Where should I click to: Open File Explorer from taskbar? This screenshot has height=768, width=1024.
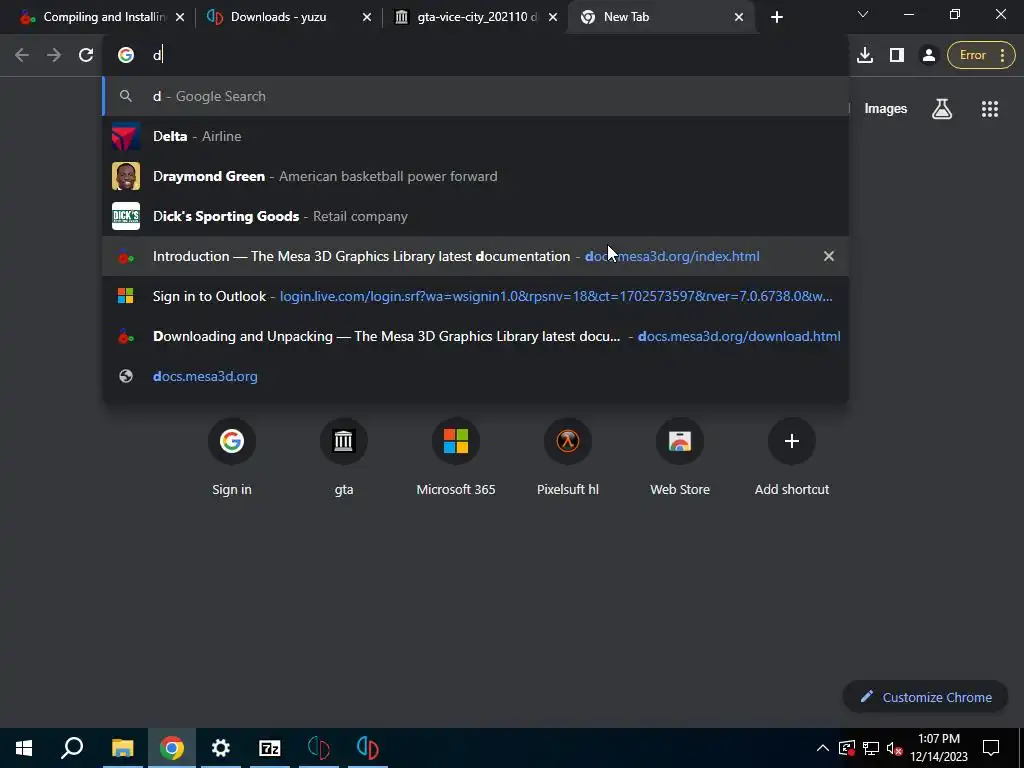tap(122, 748)
